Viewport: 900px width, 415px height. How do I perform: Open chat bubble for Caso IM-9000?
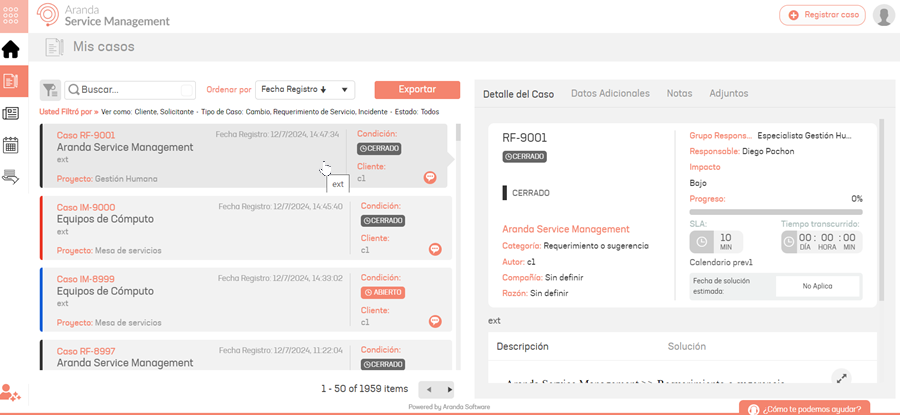coord(435,249)
